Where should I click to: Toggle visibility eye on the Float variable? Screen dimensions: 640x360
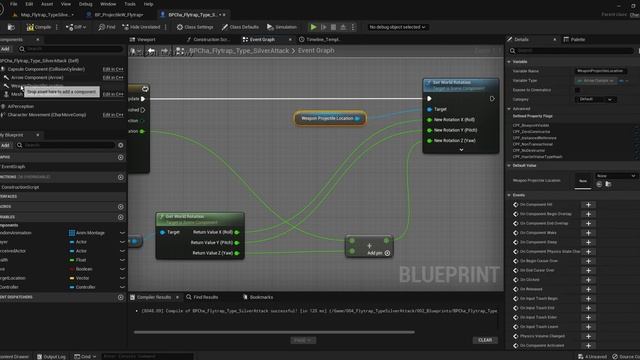tap(122, 260)
